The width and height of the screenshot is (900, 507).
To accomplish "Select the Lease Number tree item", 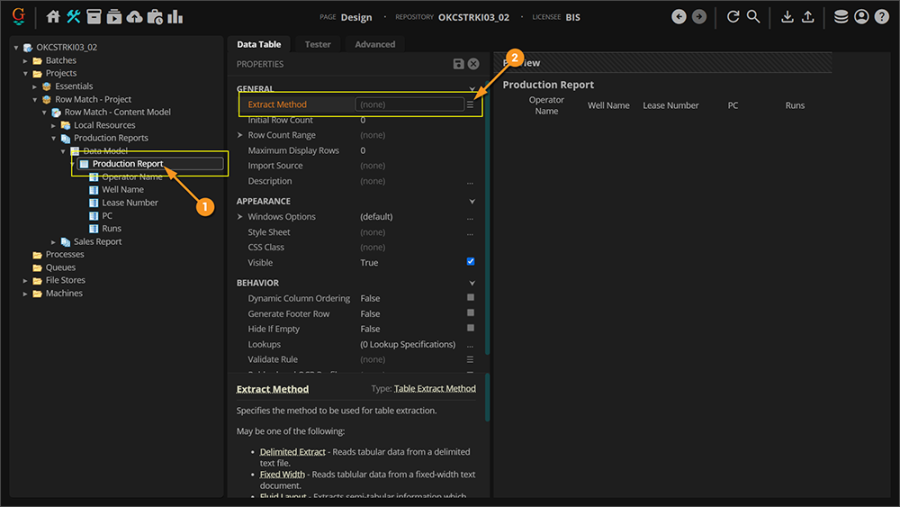I will click(x=130, y=202).
